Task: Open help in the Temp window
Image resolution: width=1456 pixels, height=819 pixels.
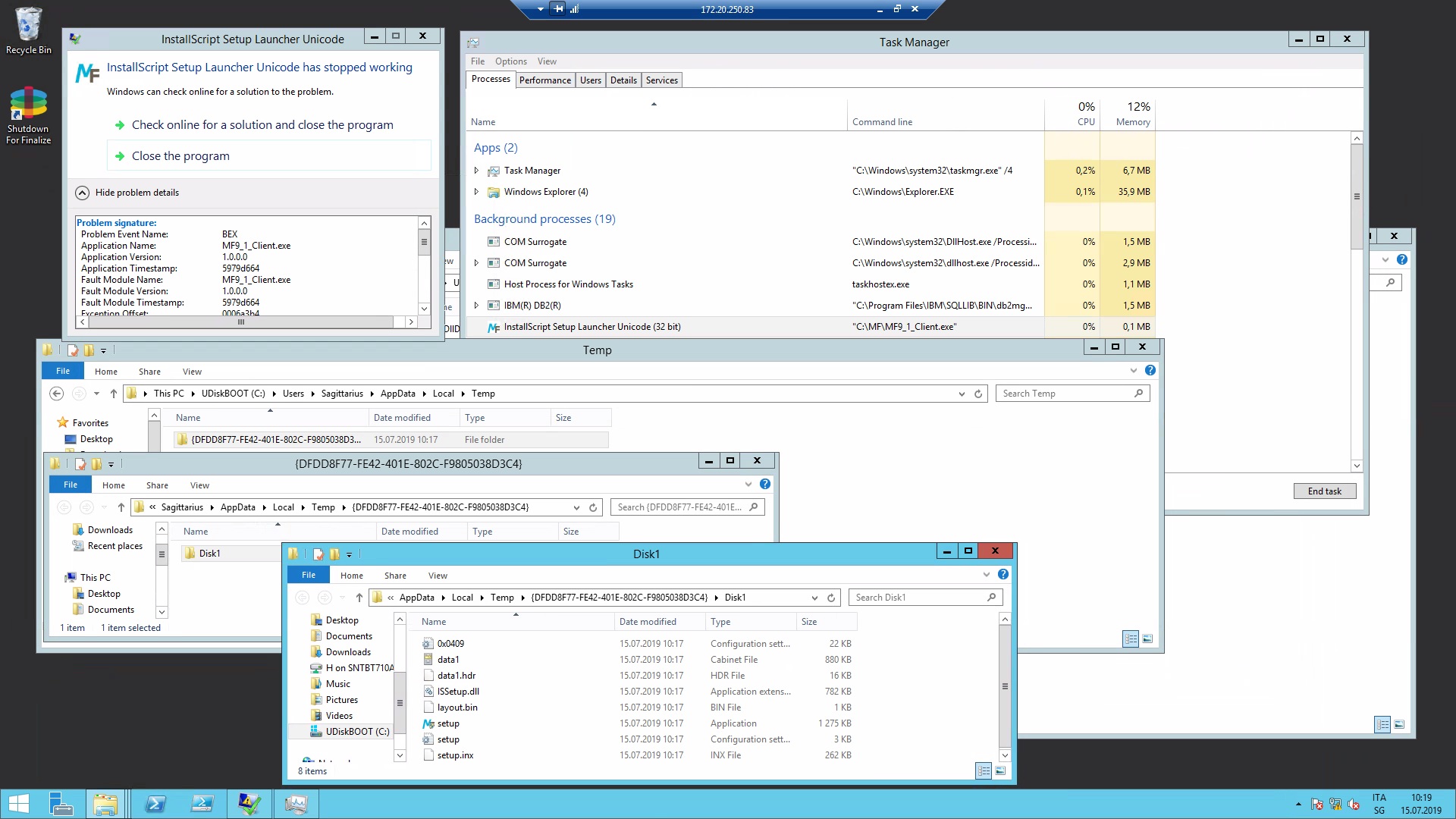Action: [1150, 371]
